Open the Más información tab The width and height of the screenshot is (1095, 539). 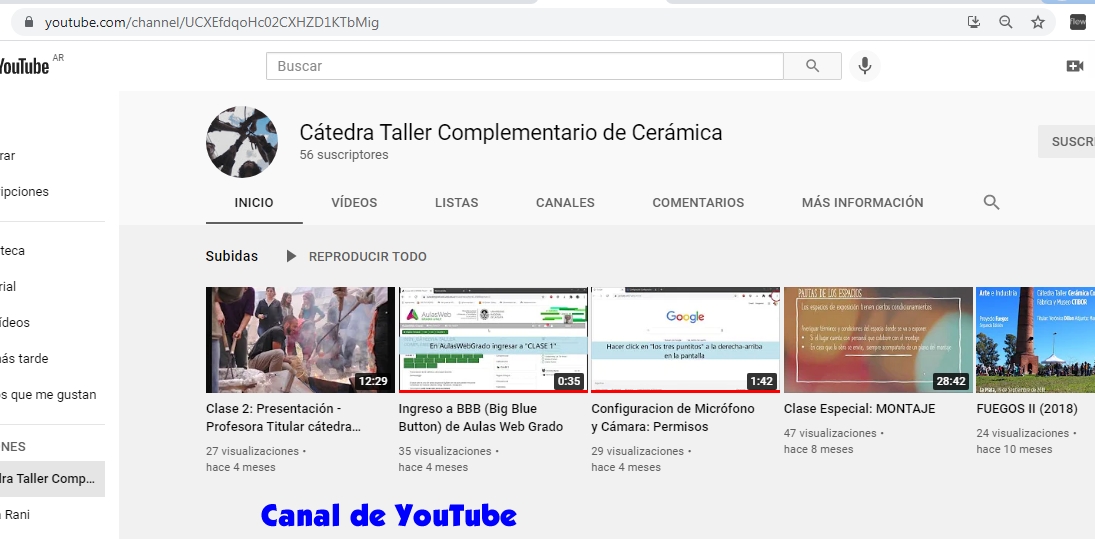862,202
